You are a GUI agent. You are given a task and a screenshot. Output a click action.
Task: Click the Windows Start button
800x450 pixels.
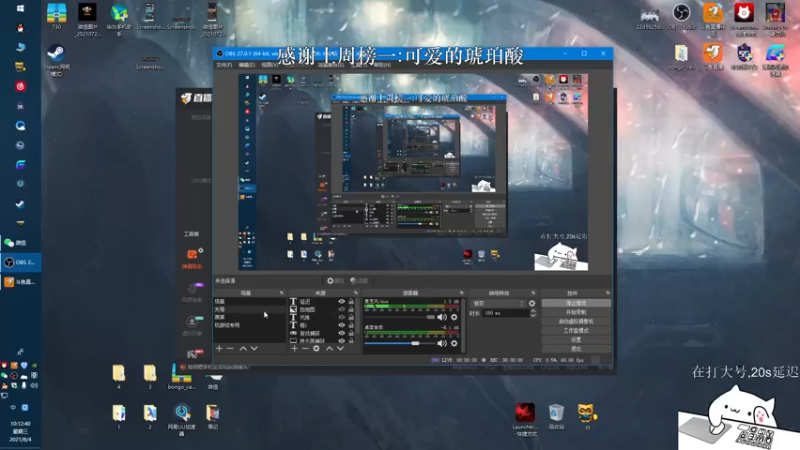20,8
